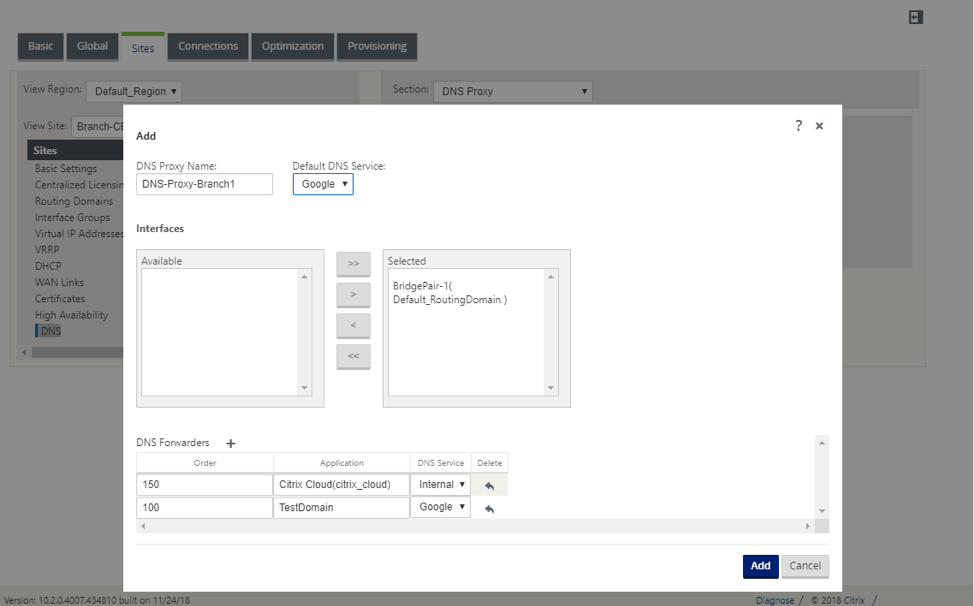Open the Section DNS Proxy dropdown
Image resolution: width=974 pixels, height=606 pixels.
pos(513,91)
